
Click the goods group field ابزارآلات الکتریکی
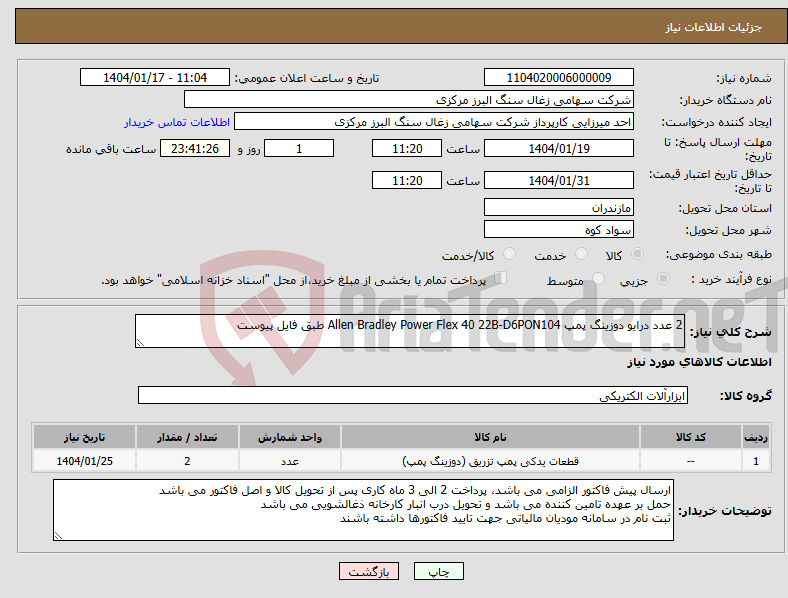[x=413, y=395]
